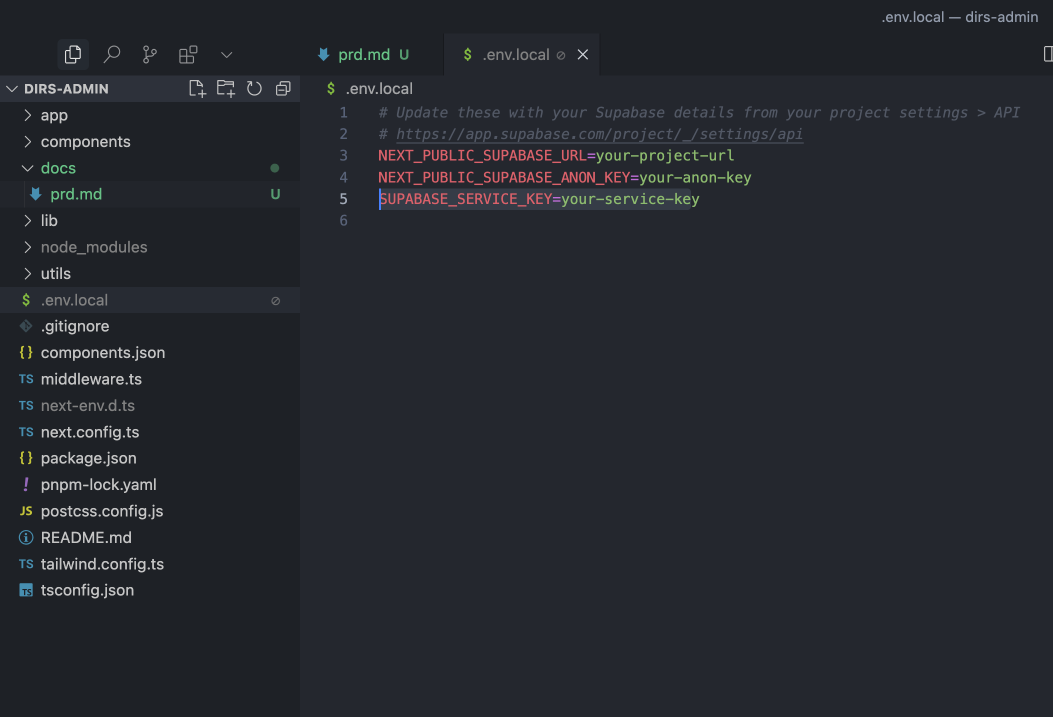Open middleware.ts in the explorer
Image resolution: width=1053 pixels, height=717 pixels.
click(91, 379)
